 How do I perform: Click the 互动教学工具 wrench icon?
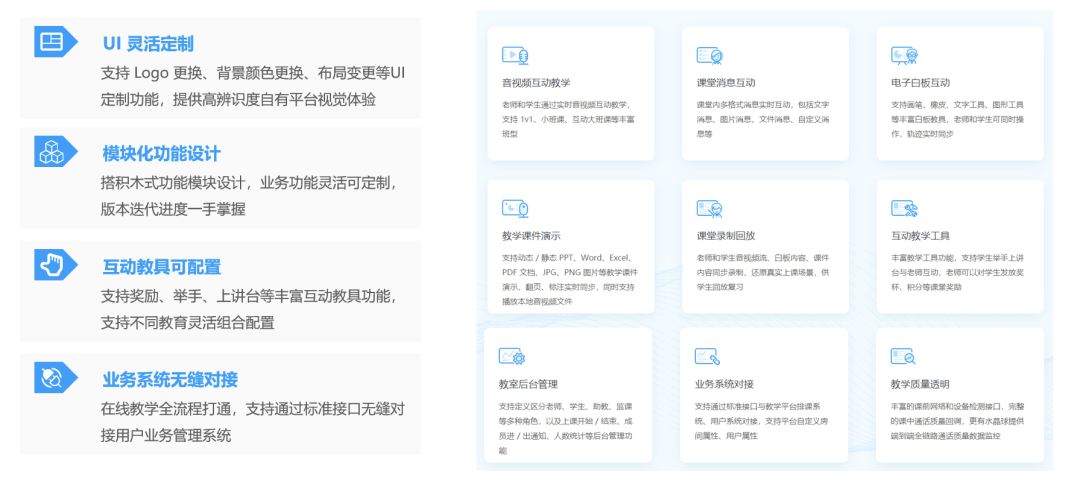point(904,208)
